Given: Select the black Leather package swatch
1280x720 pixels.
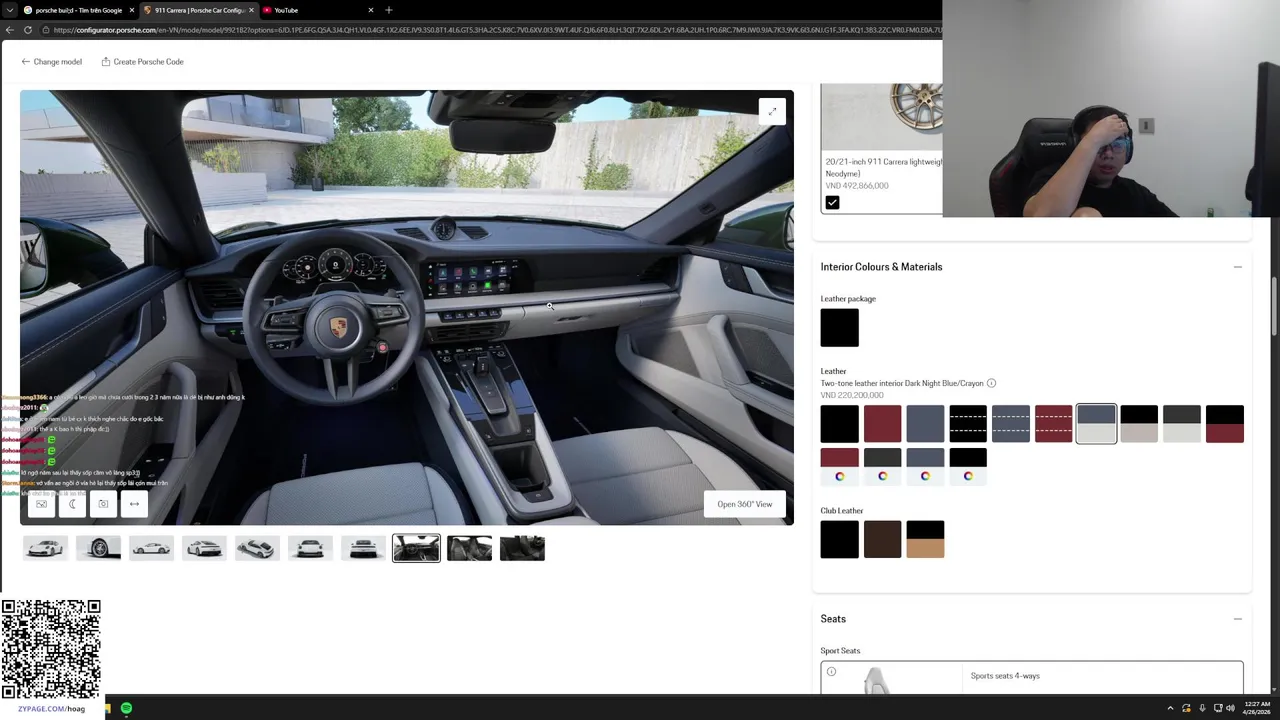Looking at the screenshot, I should click(x=839, y=328).
